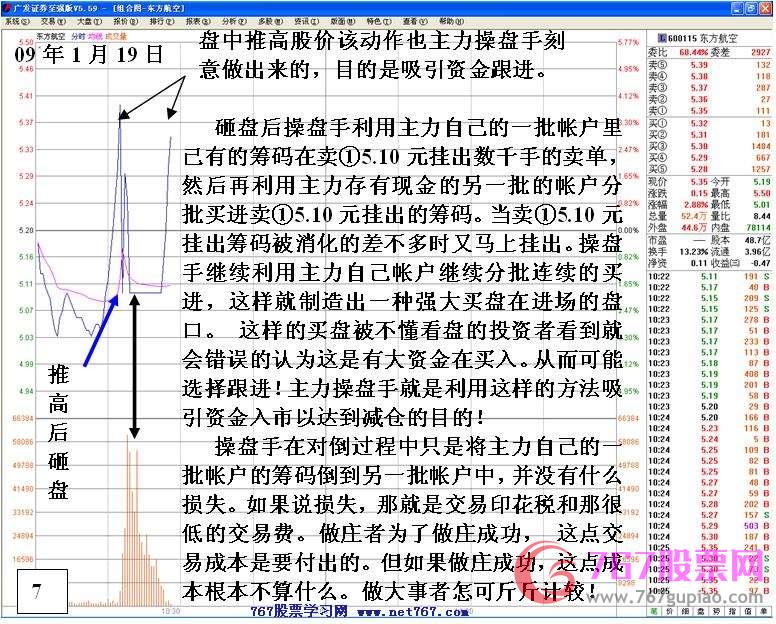
Task: Click the 内盘 78114 value
Action: click(x=759, y=227)
